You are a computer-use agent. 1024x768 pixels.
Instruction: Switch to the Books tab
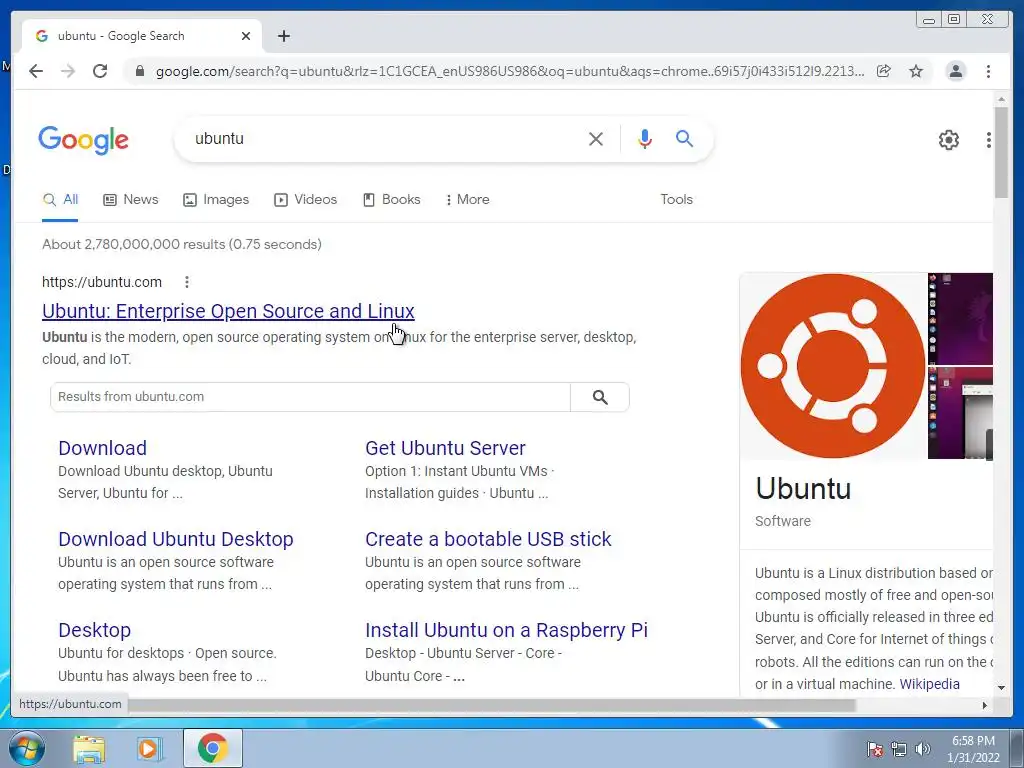(392, 200)
